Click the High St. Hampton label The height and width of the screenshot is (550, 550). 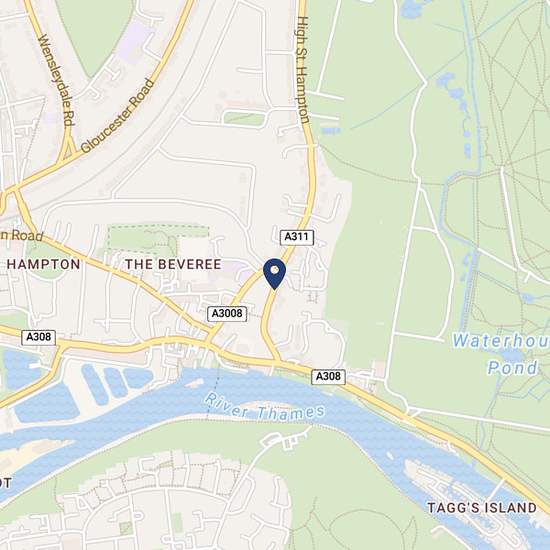coord(302,70)
